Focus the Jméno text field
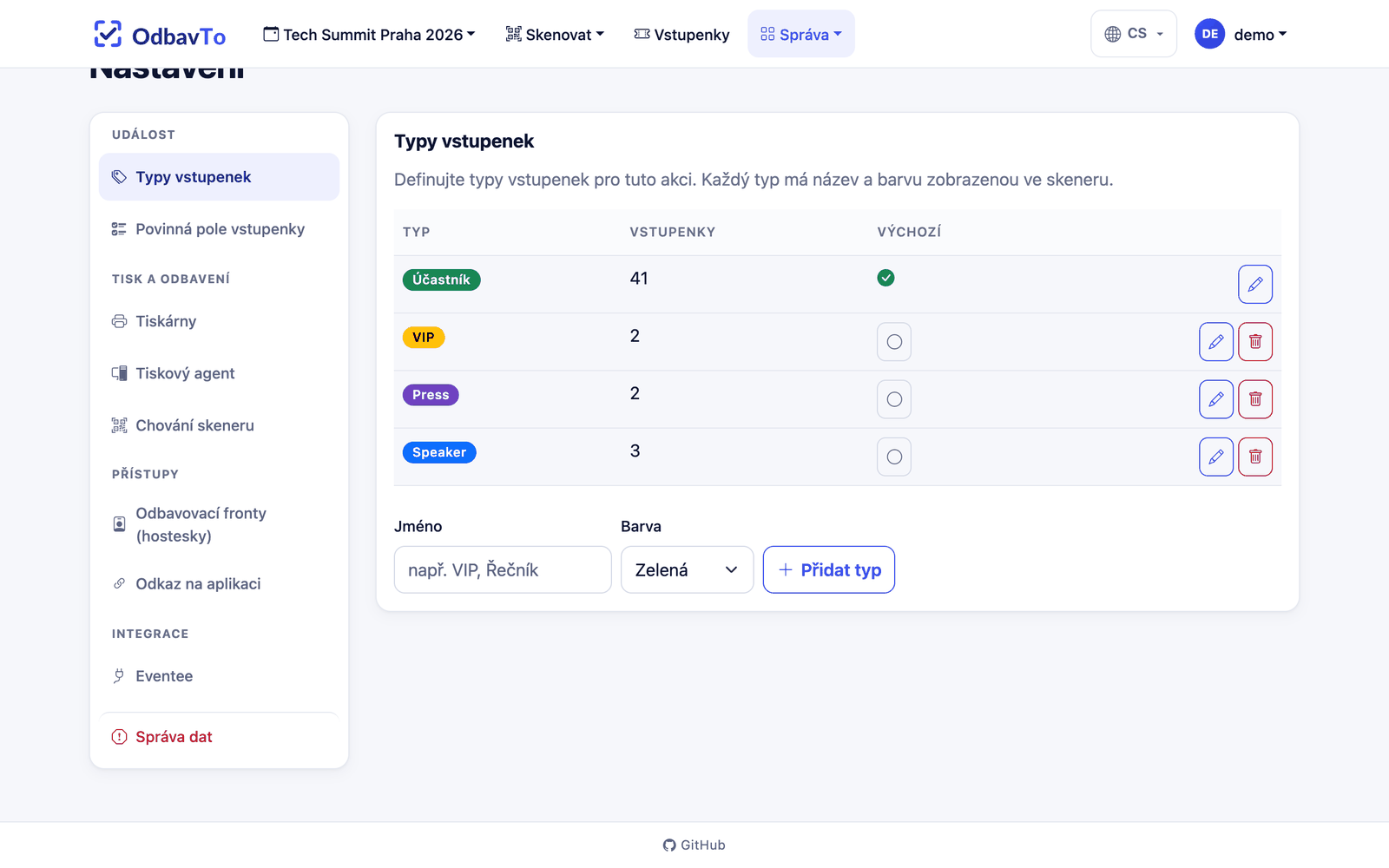 pos(503,569)
